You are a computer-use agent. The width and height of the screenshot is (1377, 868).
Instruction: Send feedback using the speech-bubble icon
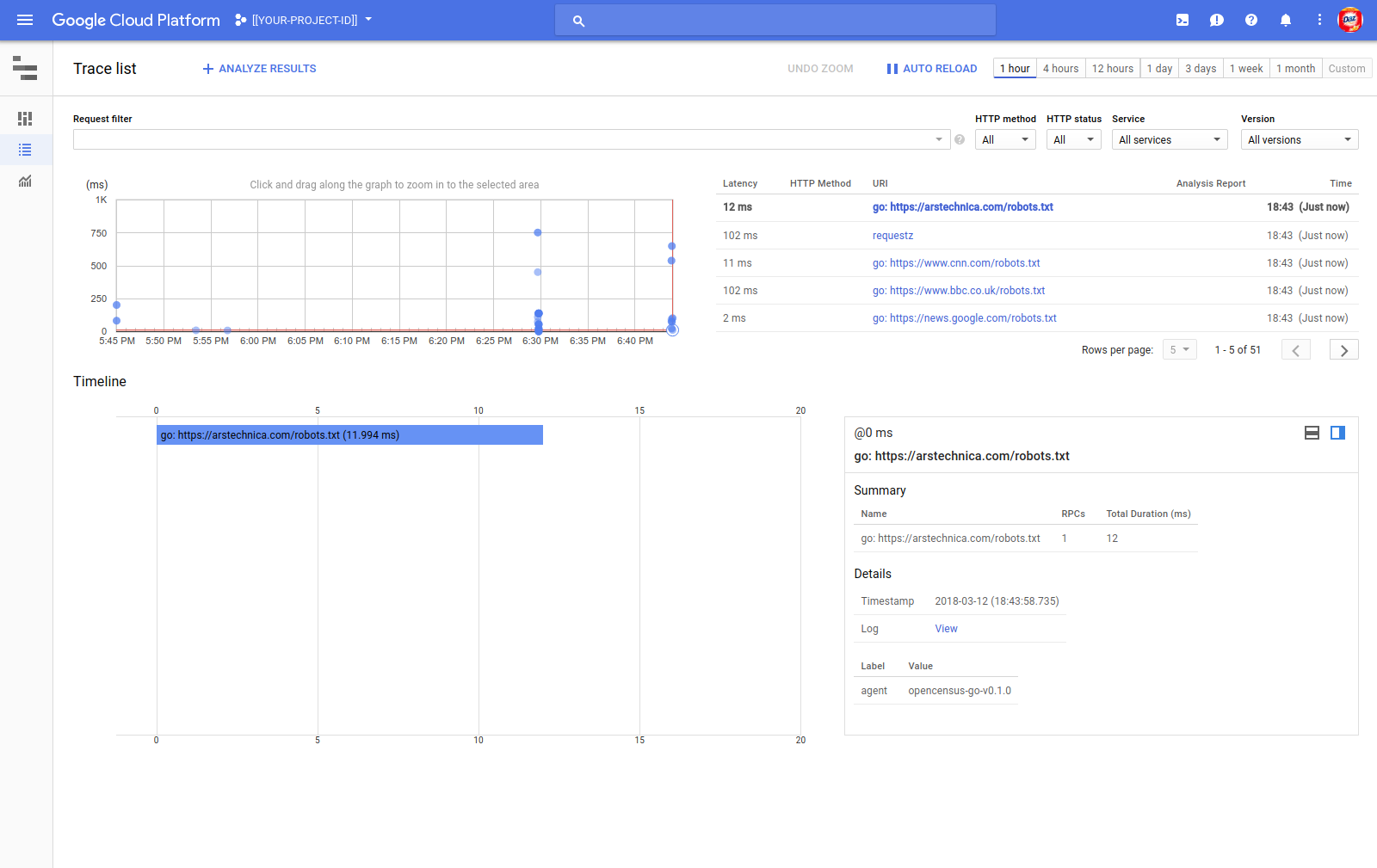1217,19
